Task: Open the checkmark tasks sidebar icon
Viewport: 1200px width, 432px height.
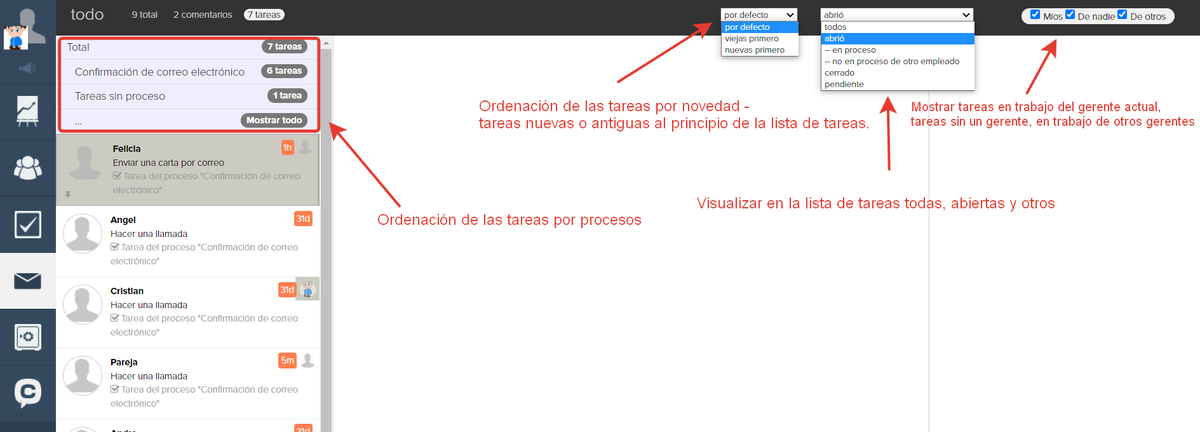Action: pos(27,224)
